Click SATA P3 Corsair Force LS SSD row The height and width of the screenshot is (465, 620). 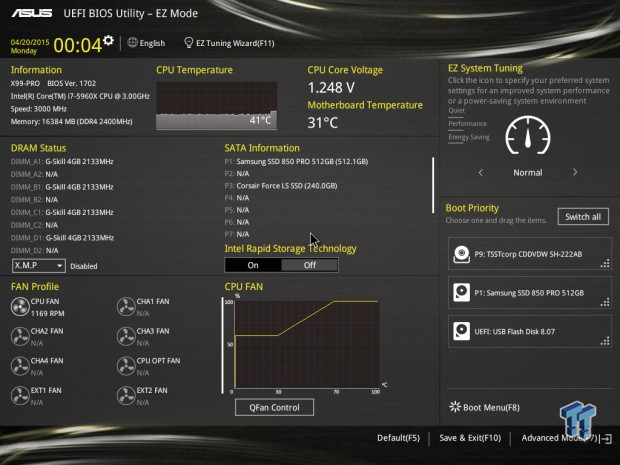point(281,185)
